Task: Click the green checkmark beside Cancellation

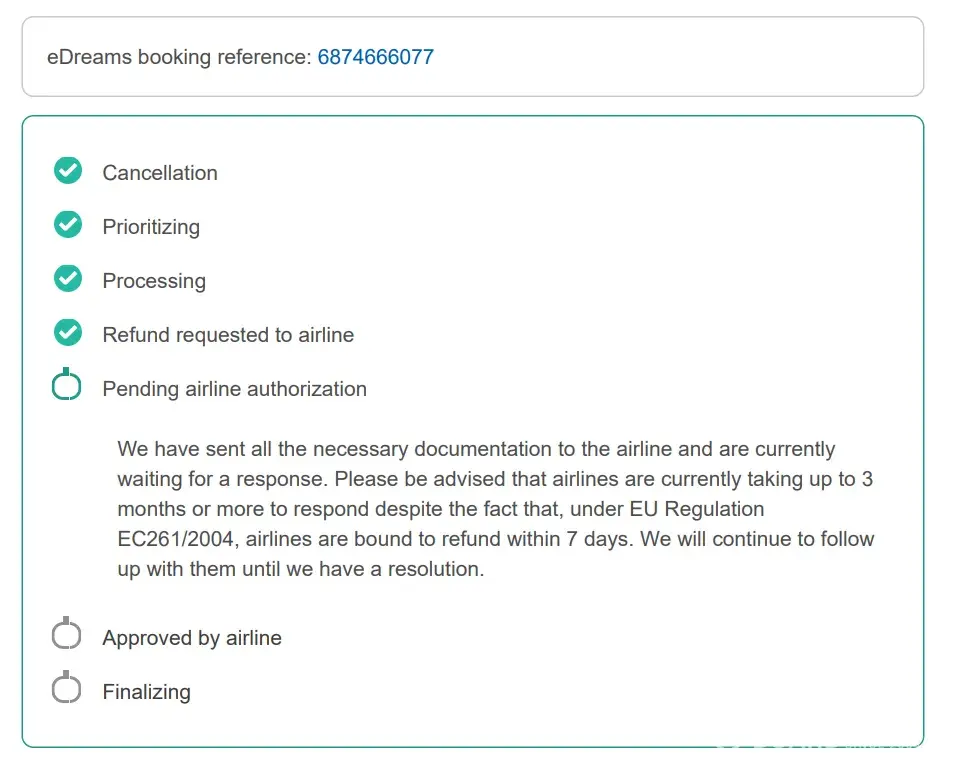Action: point(67,172)
